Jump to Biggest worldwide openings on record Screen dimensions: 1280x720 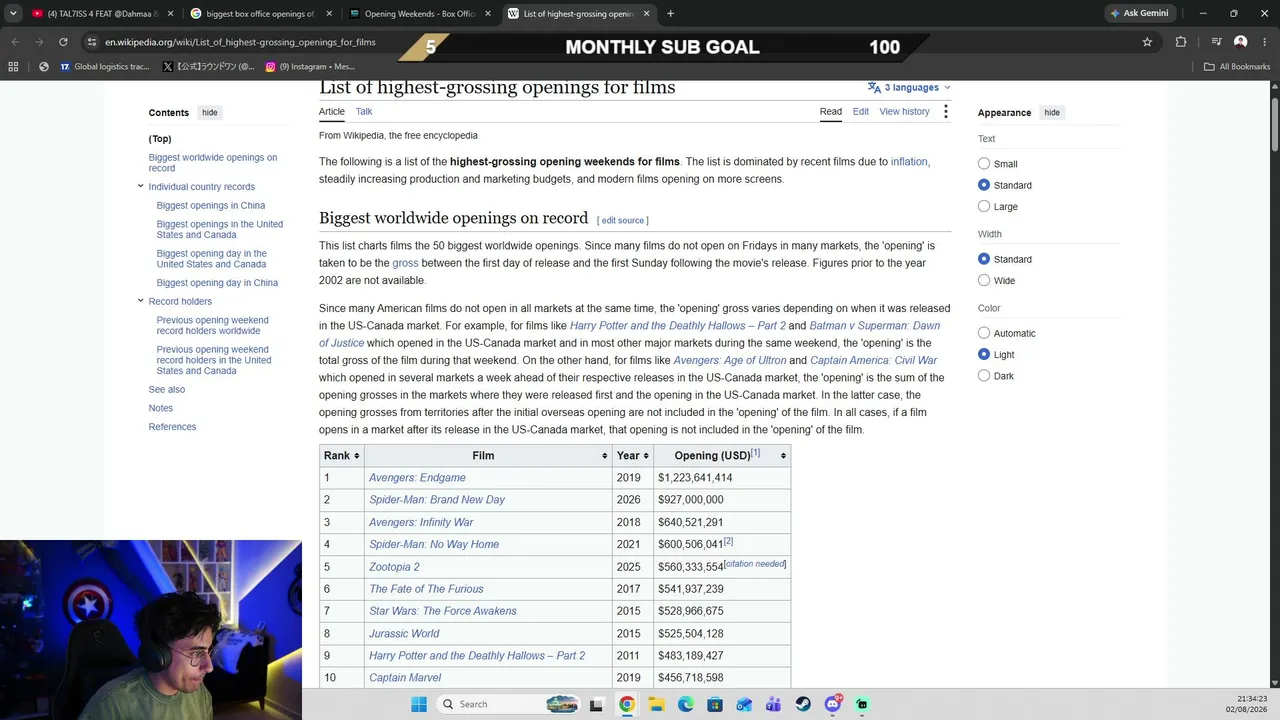point(213,162)
